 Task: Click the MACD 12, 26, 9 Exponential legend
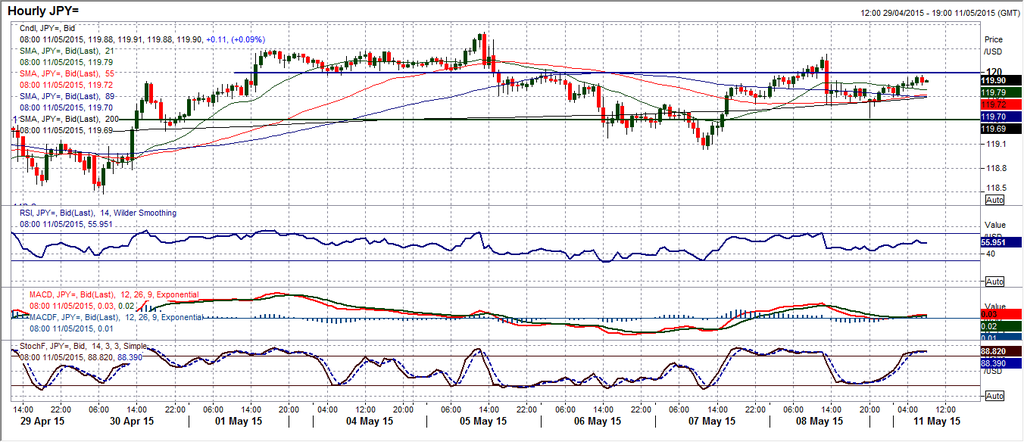(114, 295)
